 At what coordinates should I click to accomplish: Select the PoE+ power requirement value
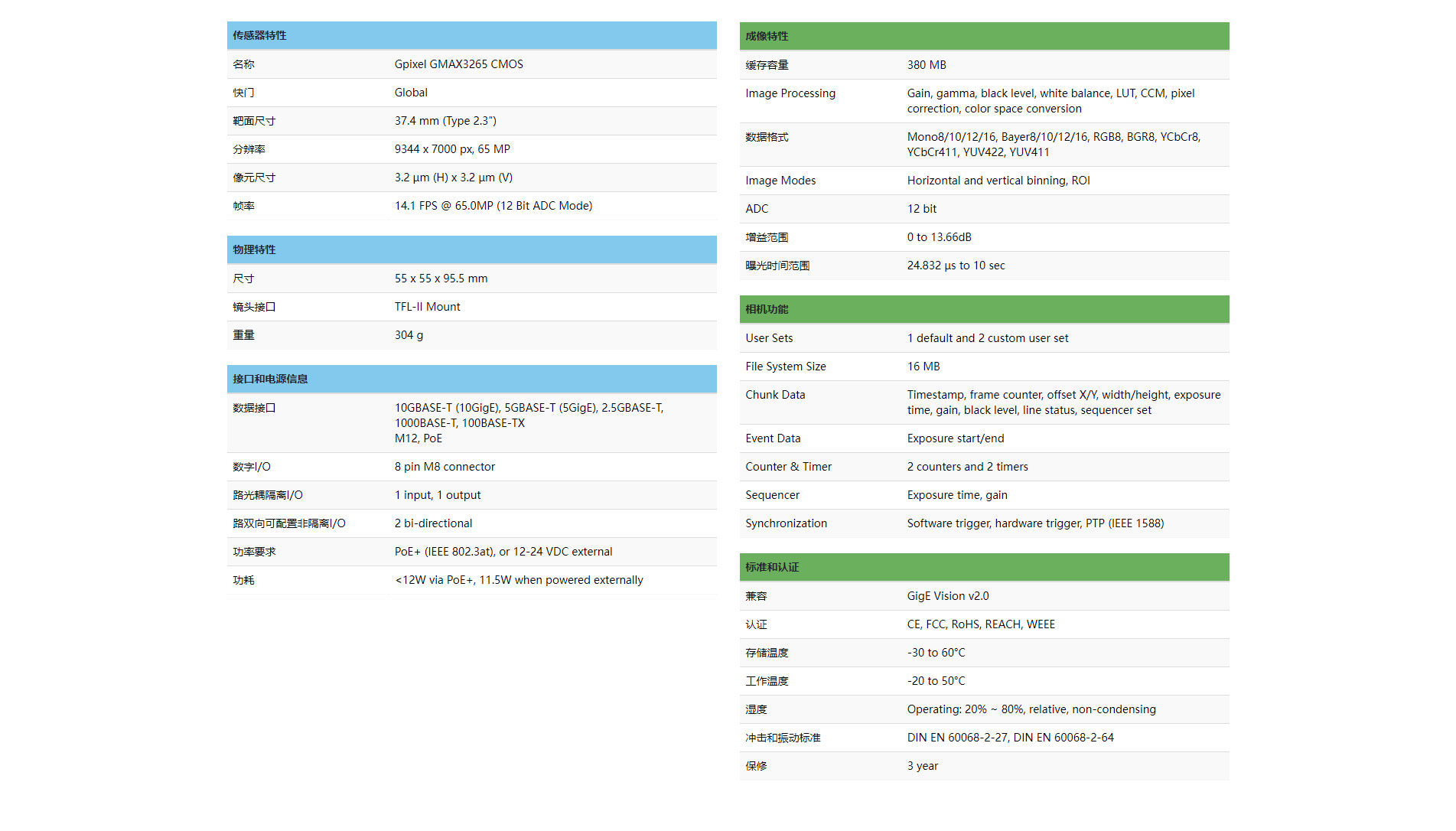coord(503,551)
